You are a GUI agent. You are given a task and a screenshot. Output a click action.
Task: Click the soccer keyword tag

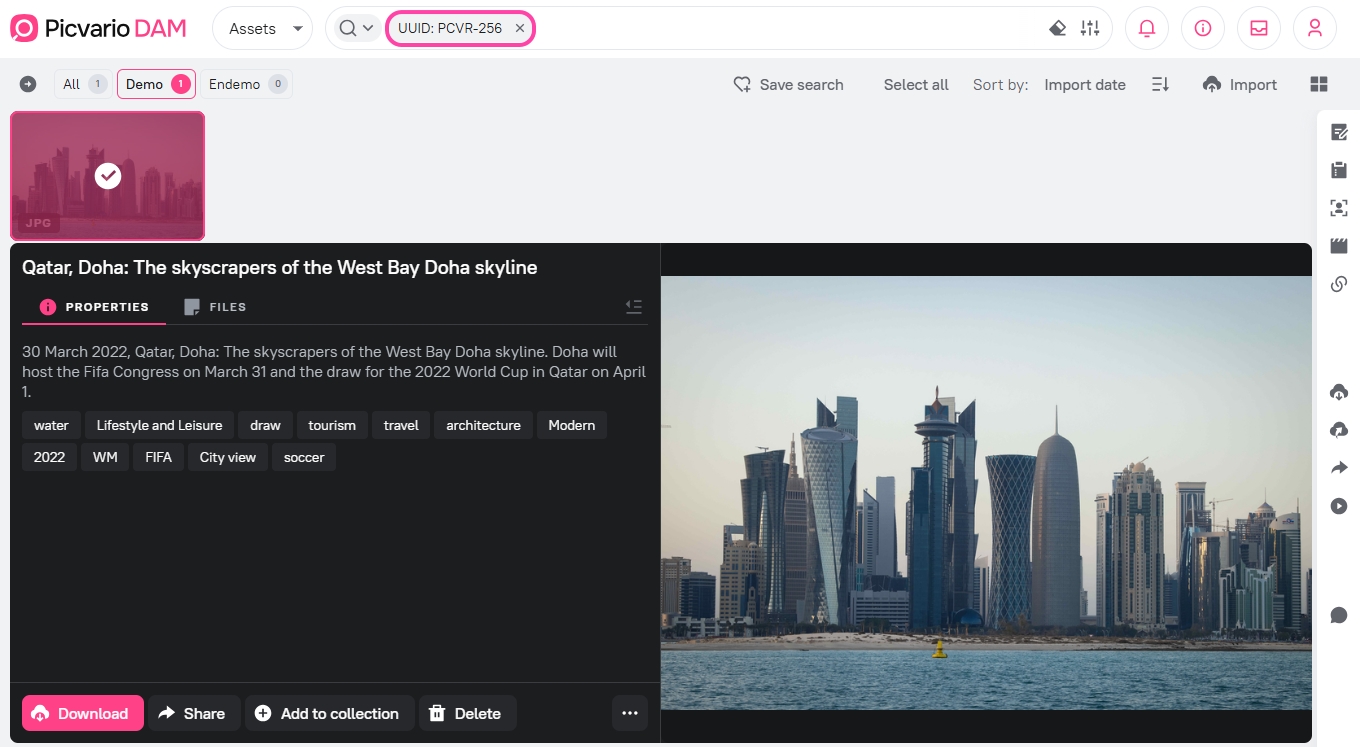(304, 457)
